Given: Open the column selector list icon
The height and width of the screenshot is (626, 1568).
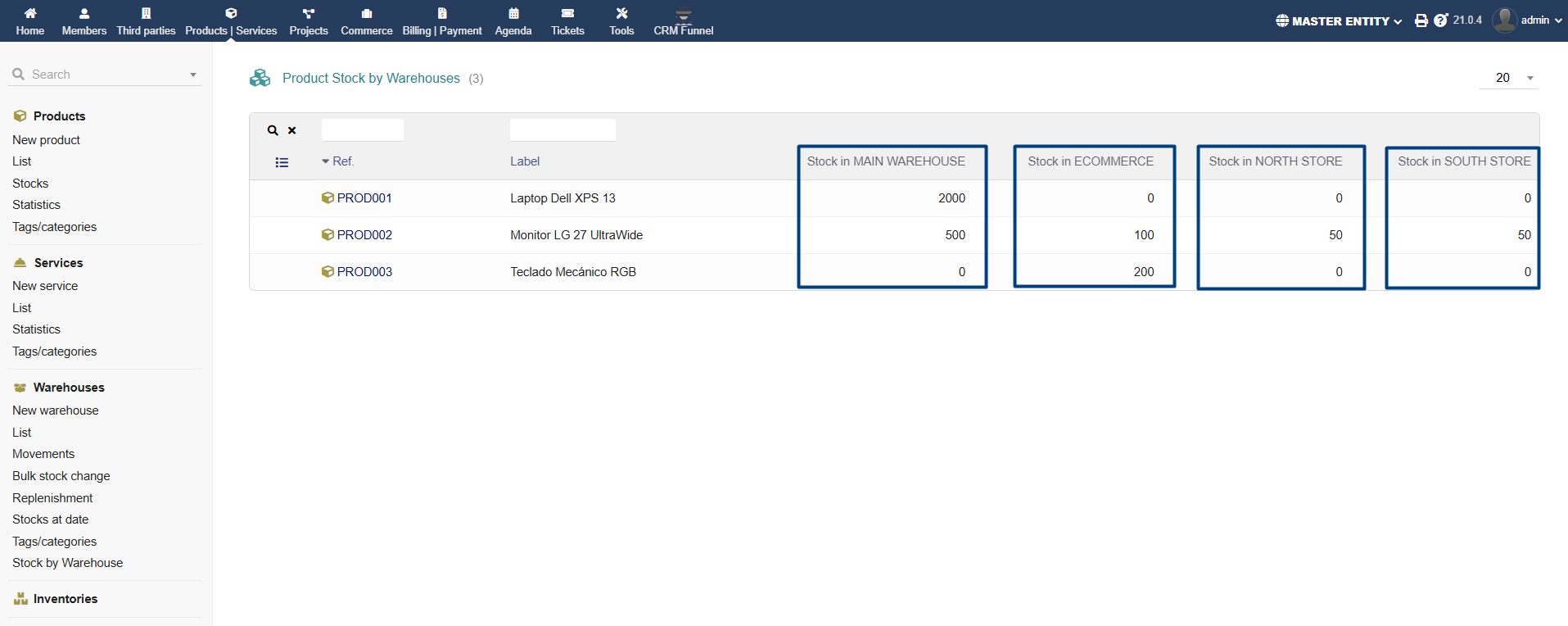Looking at the screenshot, I should pos(282,162).
